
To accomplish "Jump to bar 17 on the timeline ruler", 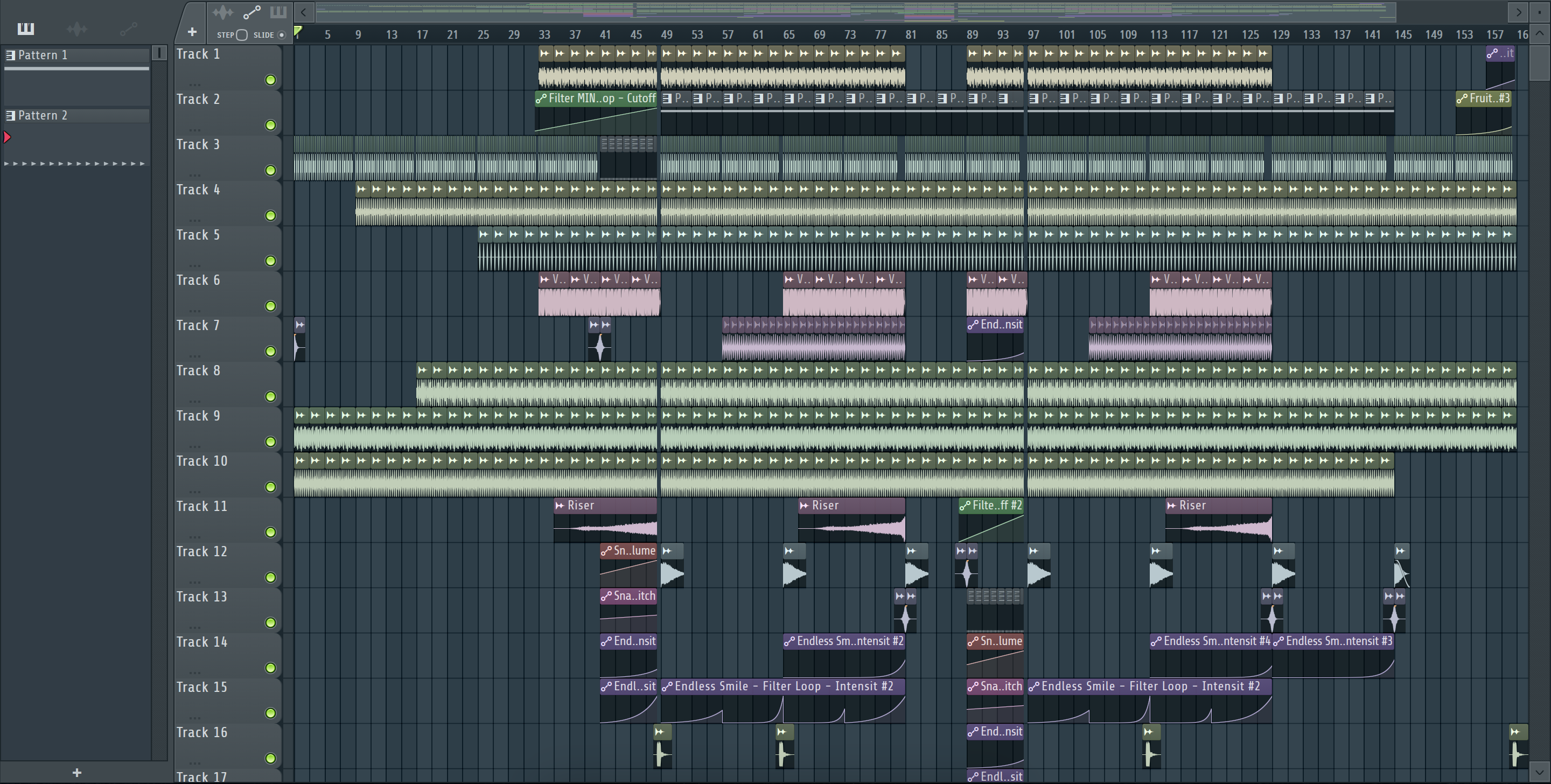I will click(422, 34).
